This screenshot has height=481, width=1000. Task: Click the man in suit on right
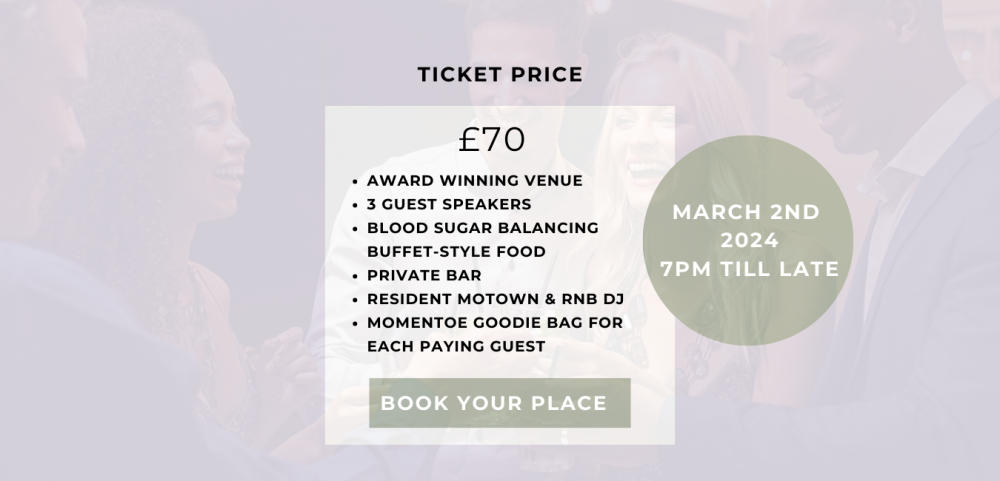pos(893,223)
